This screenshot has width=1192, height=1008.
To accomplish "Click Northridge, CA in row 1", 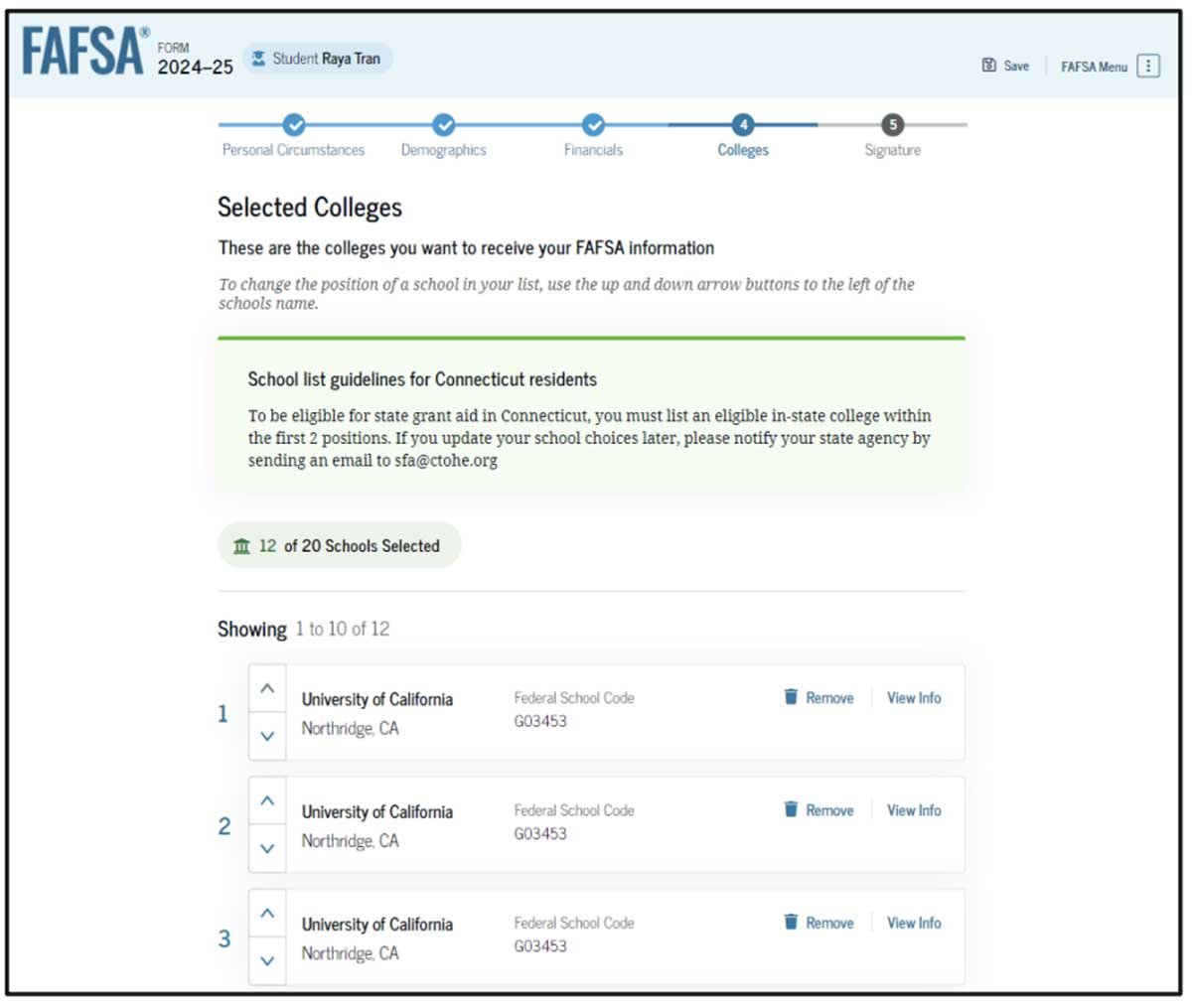I will (350, 728).
